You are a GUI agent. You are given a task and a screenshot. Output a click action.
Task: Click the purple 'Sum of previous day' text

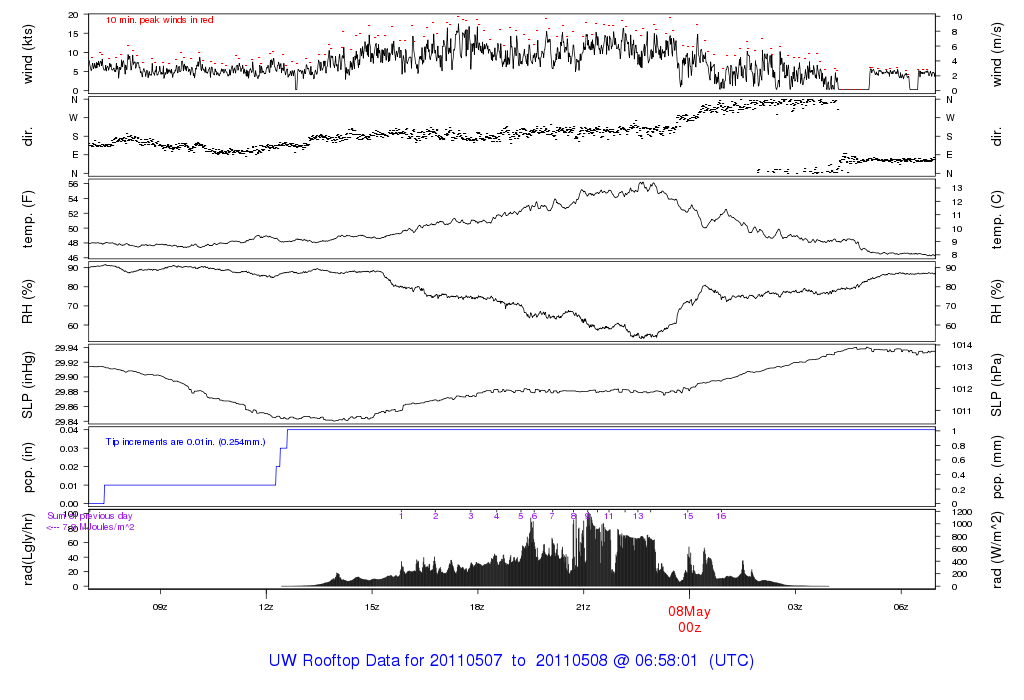(x=89, y=516)
